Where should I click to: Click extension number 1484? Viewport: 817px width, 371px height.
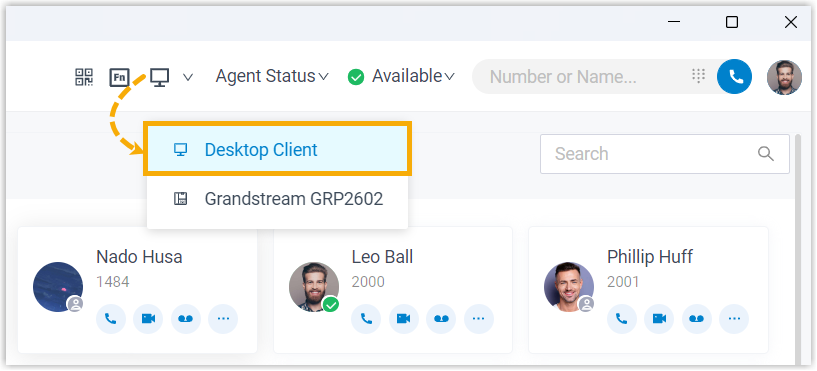(113, 282)
